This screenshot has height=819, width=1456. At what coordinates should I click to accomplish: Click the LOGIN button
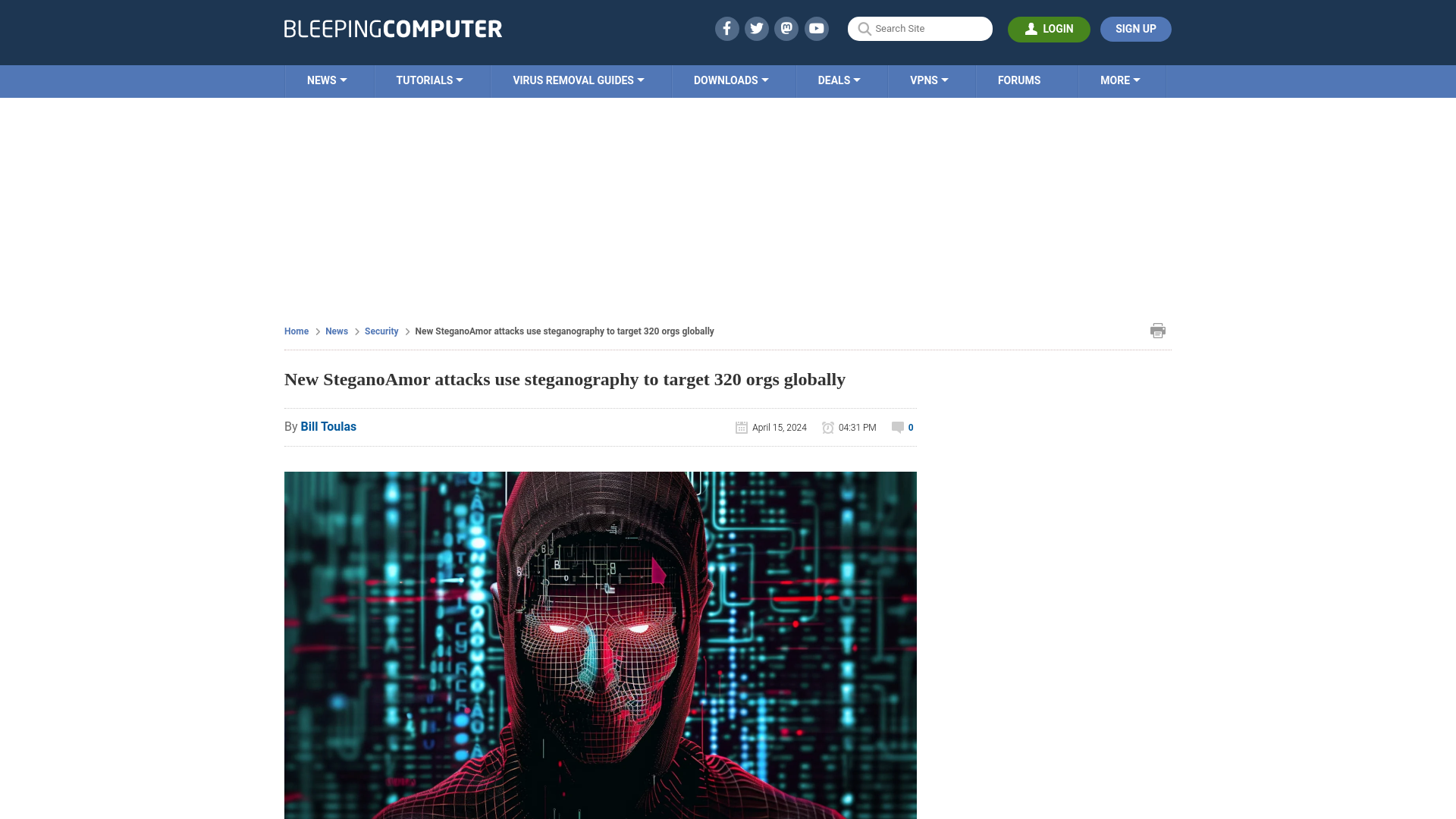coord(1049,29)
